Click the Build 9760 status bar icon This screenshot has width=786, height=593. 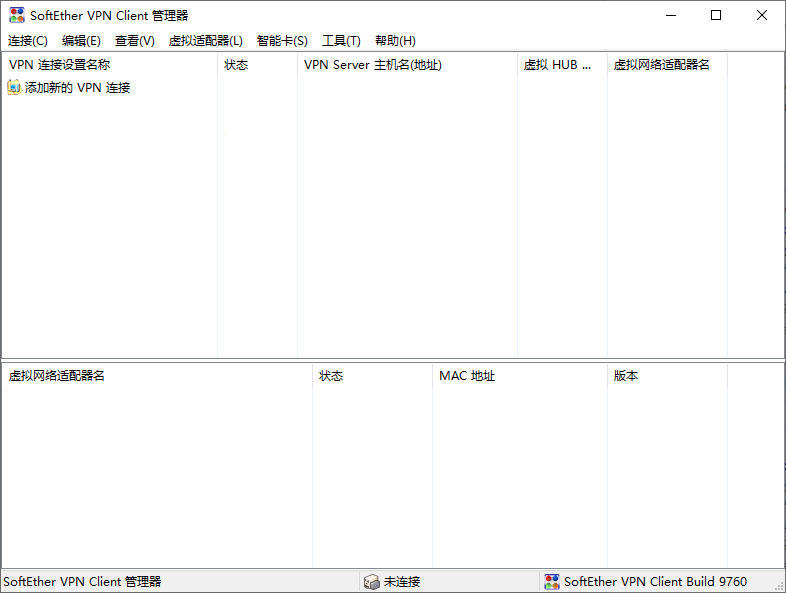coord(552,581)
